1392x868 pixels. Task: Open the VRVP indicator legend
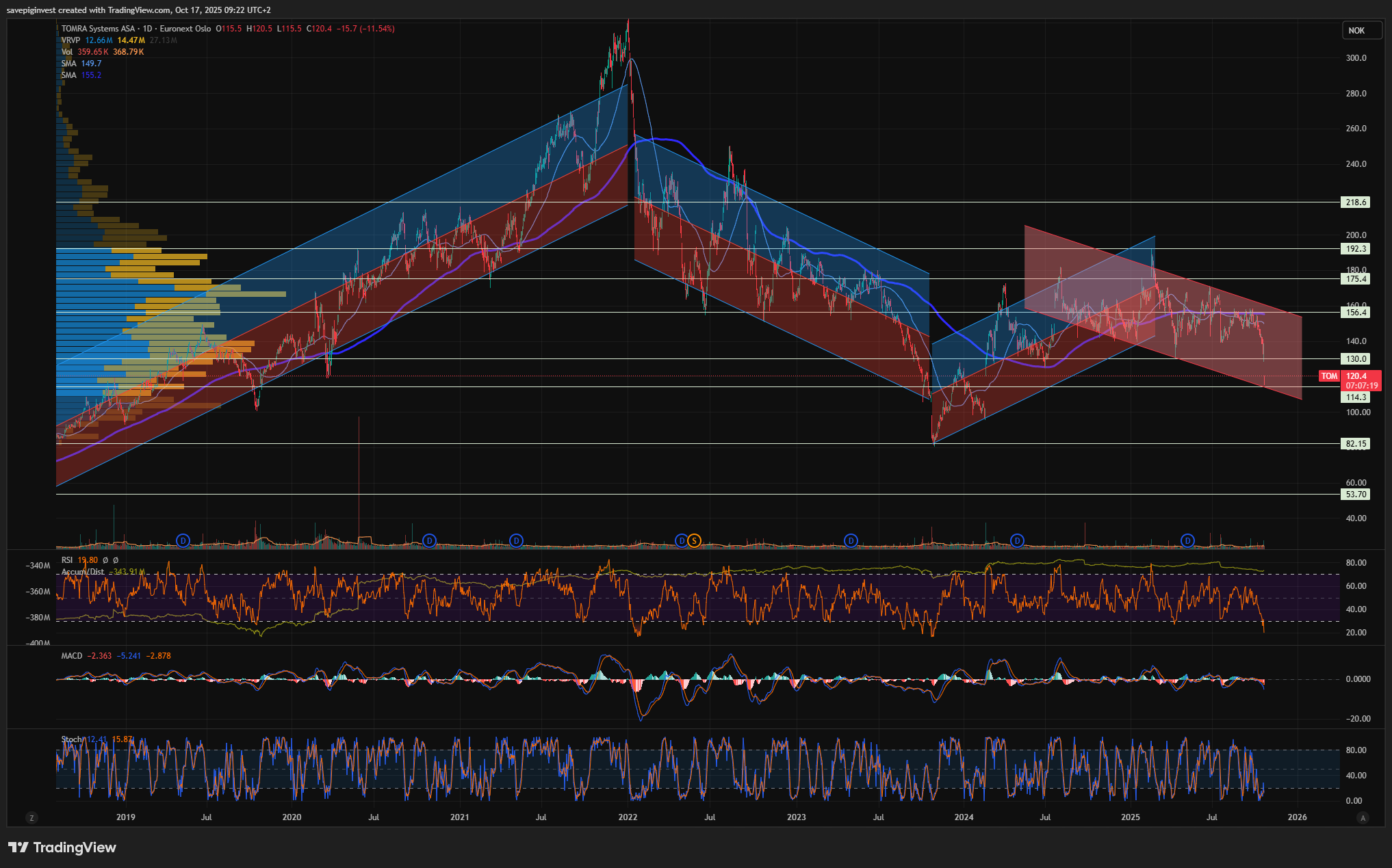(70, 40)
